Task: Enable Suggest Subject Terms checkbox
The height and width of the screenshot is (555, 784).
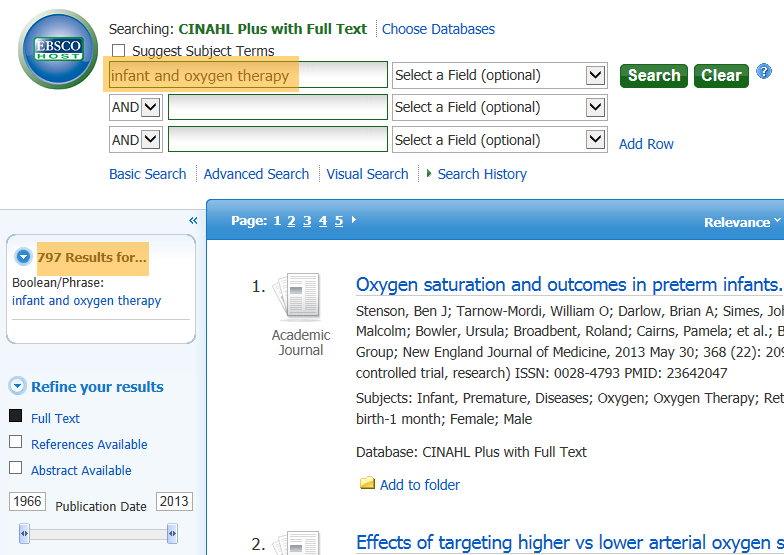Action: (119, 51)
